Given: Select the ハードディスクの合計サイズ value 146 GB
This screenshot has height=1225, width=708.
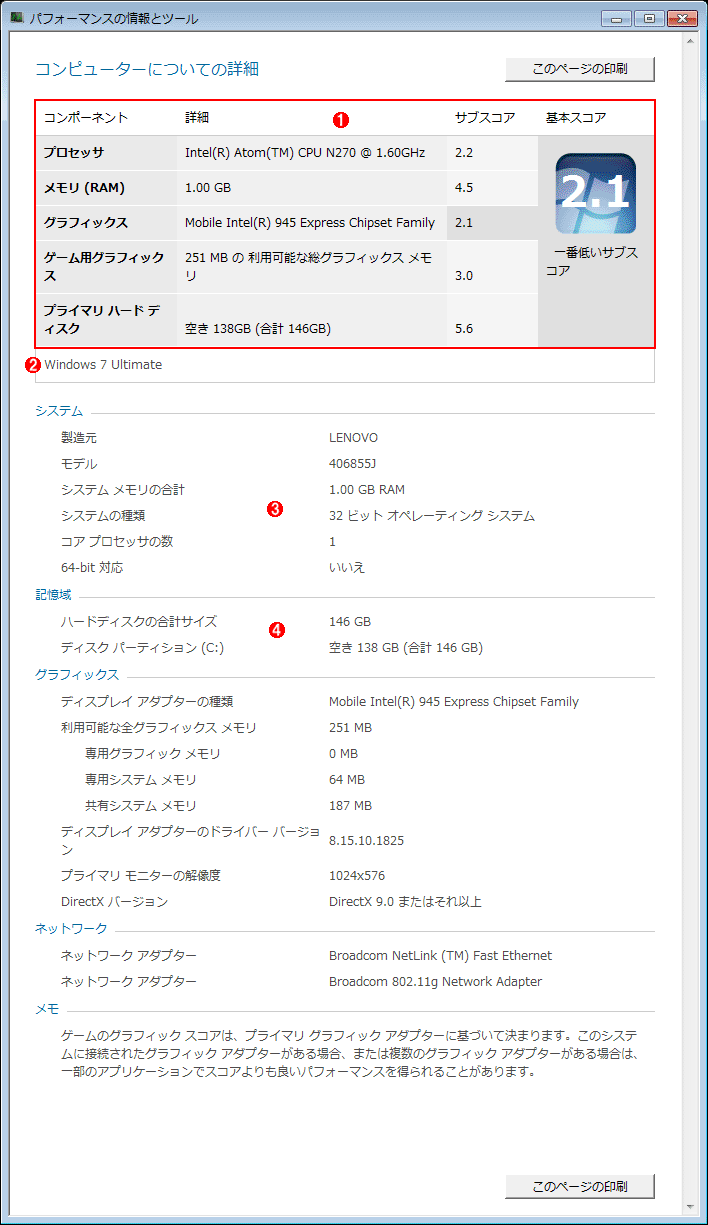Looking at the screenshot, I should pos(350,622).
